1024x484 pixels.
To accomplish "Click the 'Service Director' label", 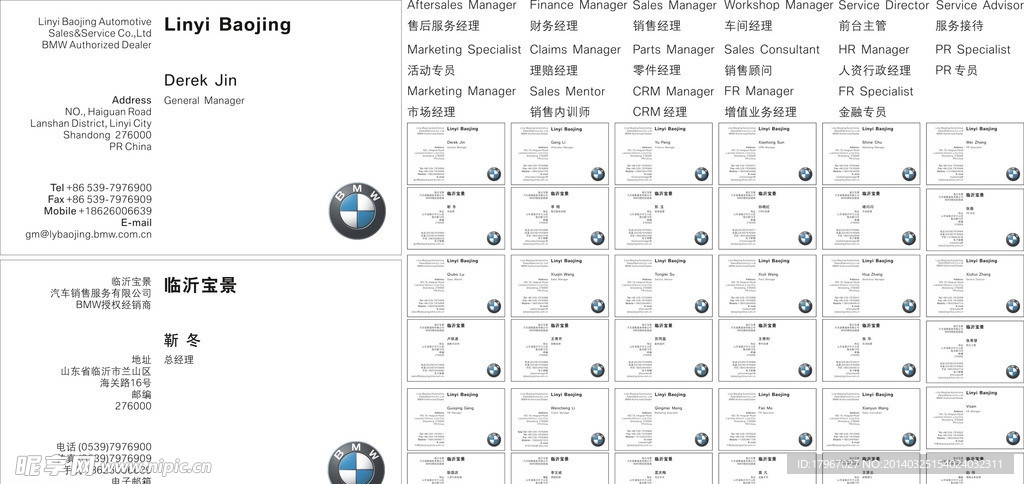I will (884, 5).
